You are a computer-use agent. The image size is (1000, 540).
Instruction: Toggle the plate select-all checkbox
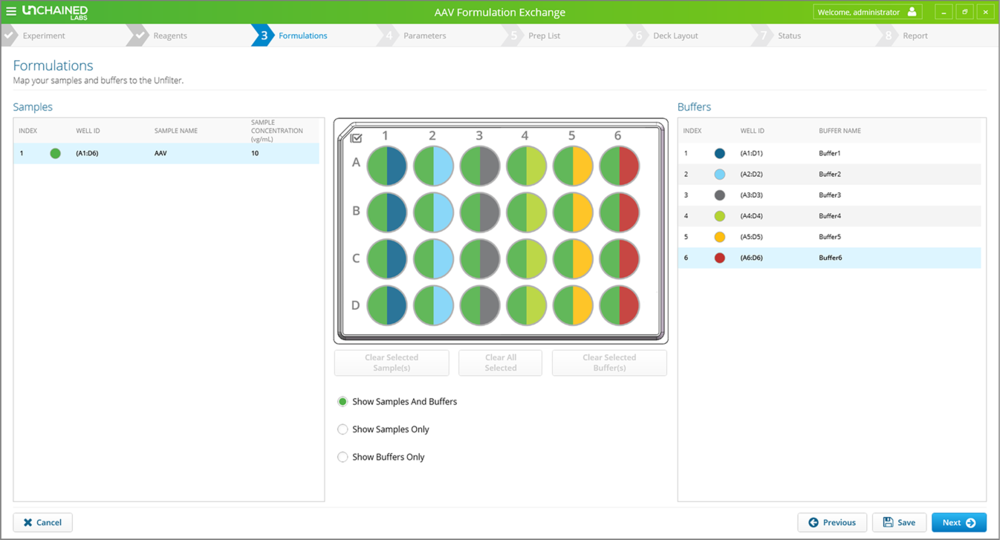(x=357, y=138)
